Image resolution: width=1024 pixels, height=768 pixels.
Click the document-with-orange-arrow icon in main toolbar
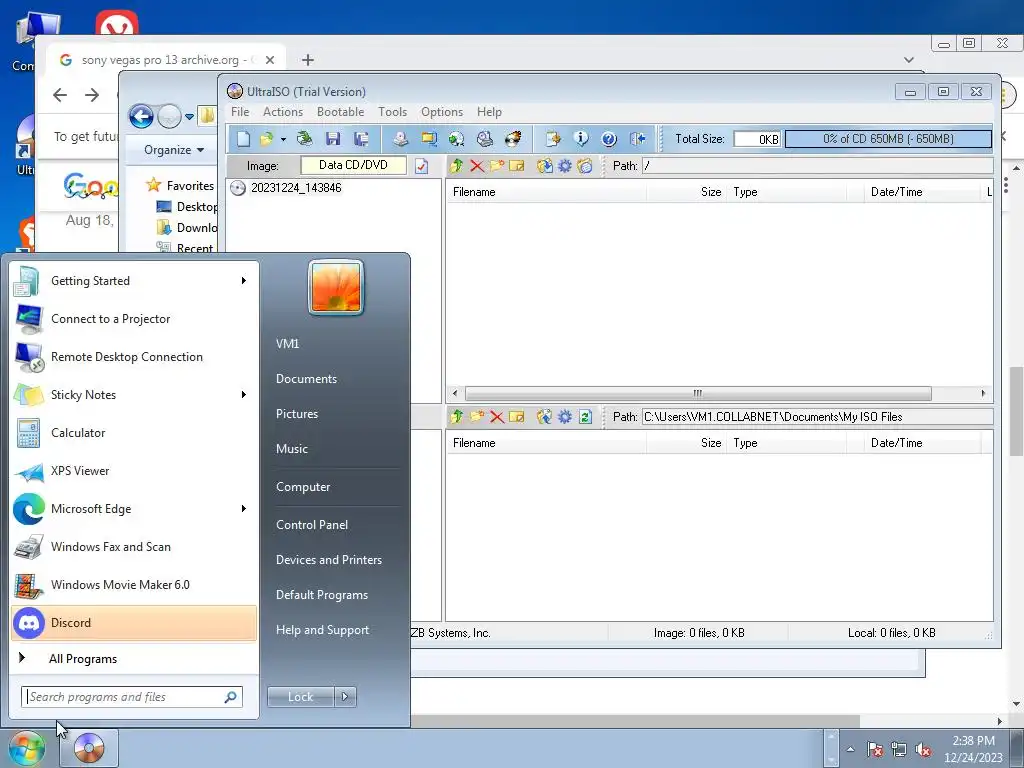tap(553, 138)
